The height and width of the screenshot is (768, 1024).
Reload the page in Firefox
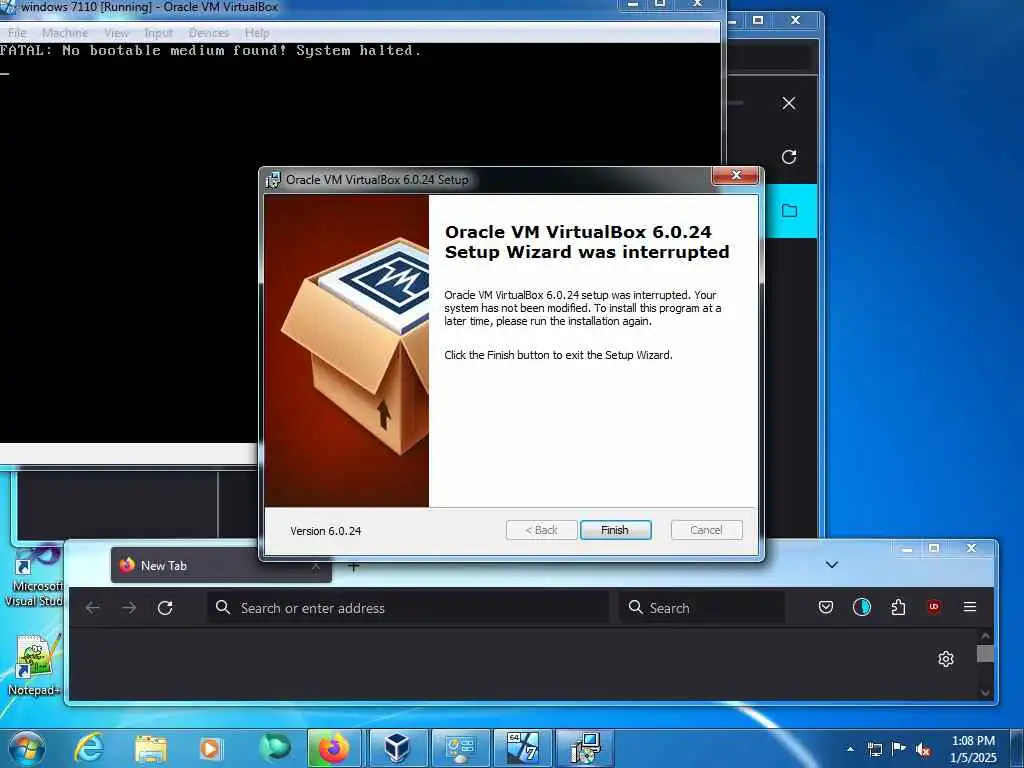(165, 608)
